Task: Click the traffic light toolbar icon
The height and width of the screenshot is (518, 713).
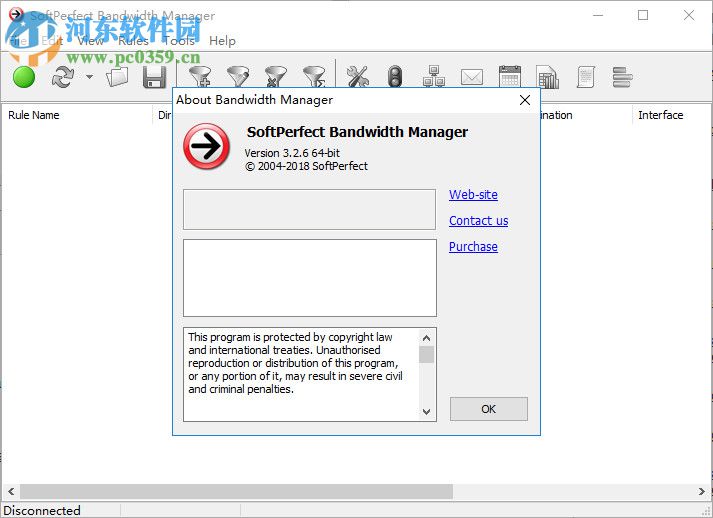Action: [x=395, y=76]
